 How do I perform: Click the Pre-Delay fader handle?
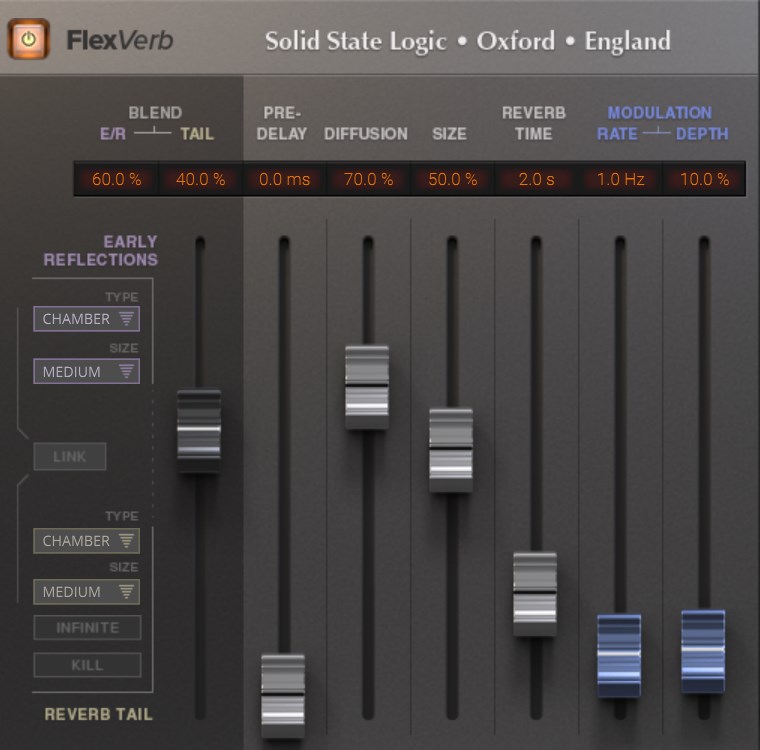pos(283,695)
